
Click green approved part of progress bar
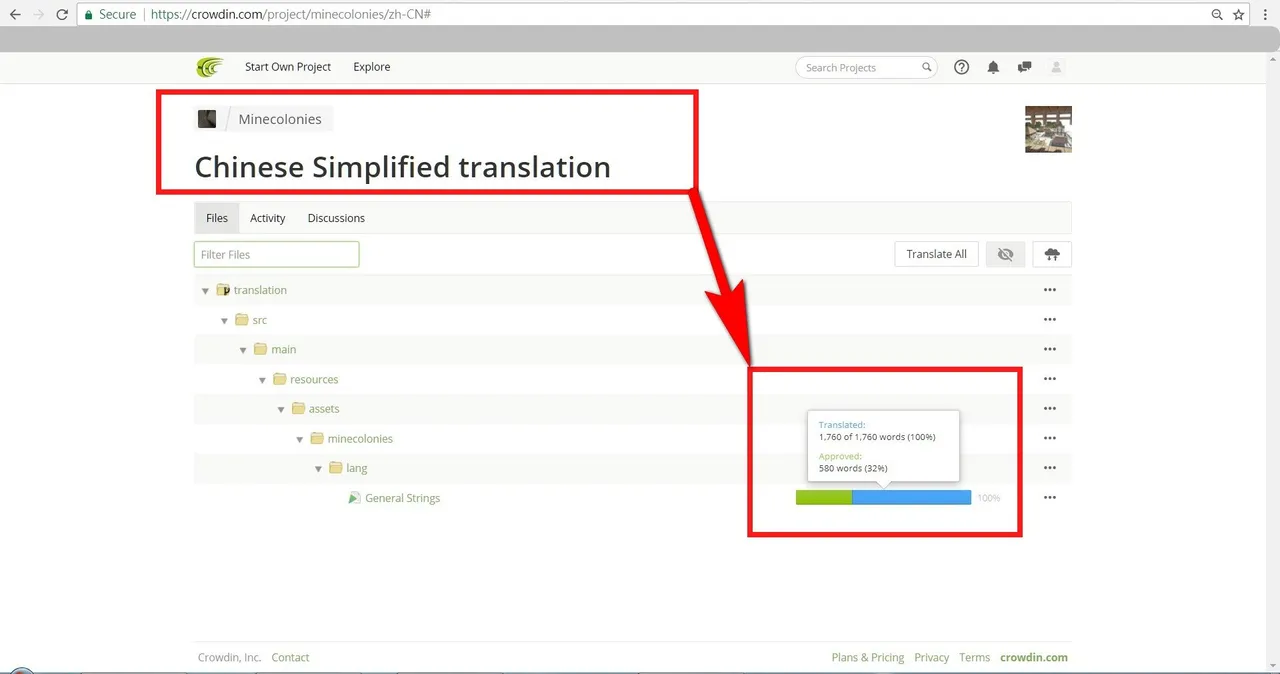tap(824, 497)
